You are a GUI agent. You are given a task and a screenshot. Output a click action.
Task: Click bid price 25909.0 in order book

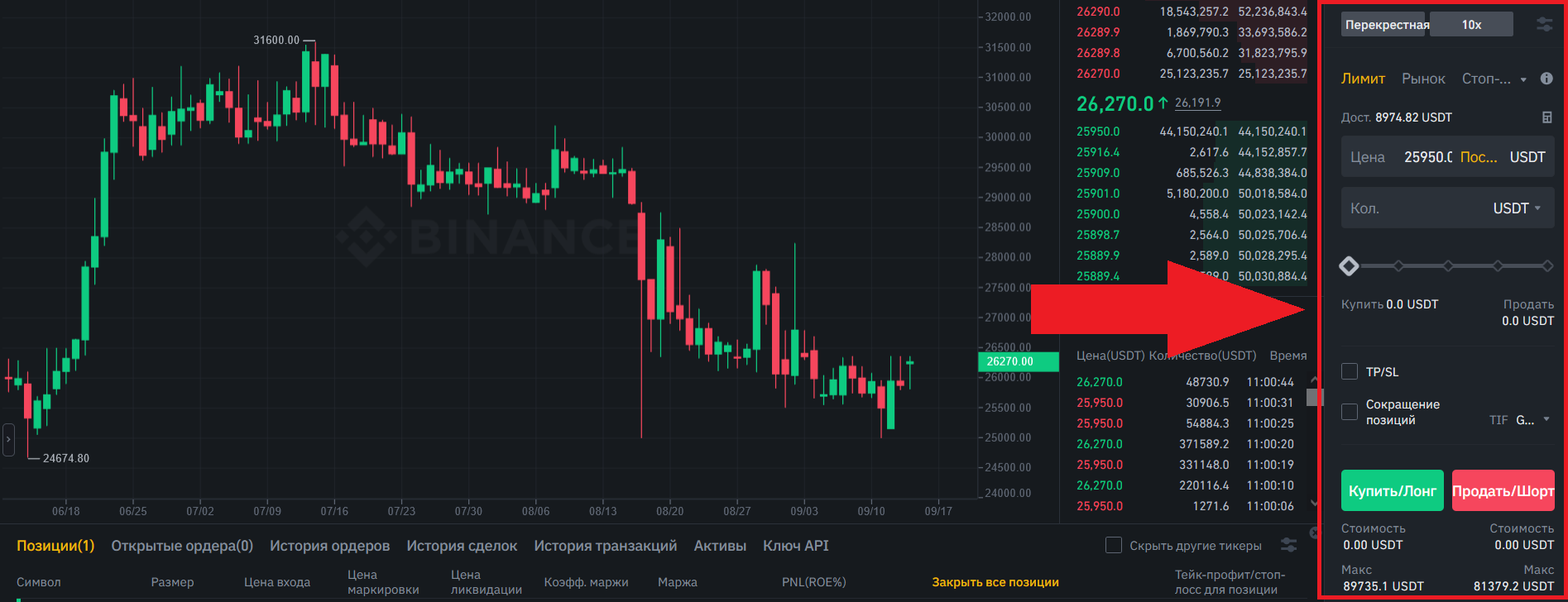click(x=1098, y=173)
